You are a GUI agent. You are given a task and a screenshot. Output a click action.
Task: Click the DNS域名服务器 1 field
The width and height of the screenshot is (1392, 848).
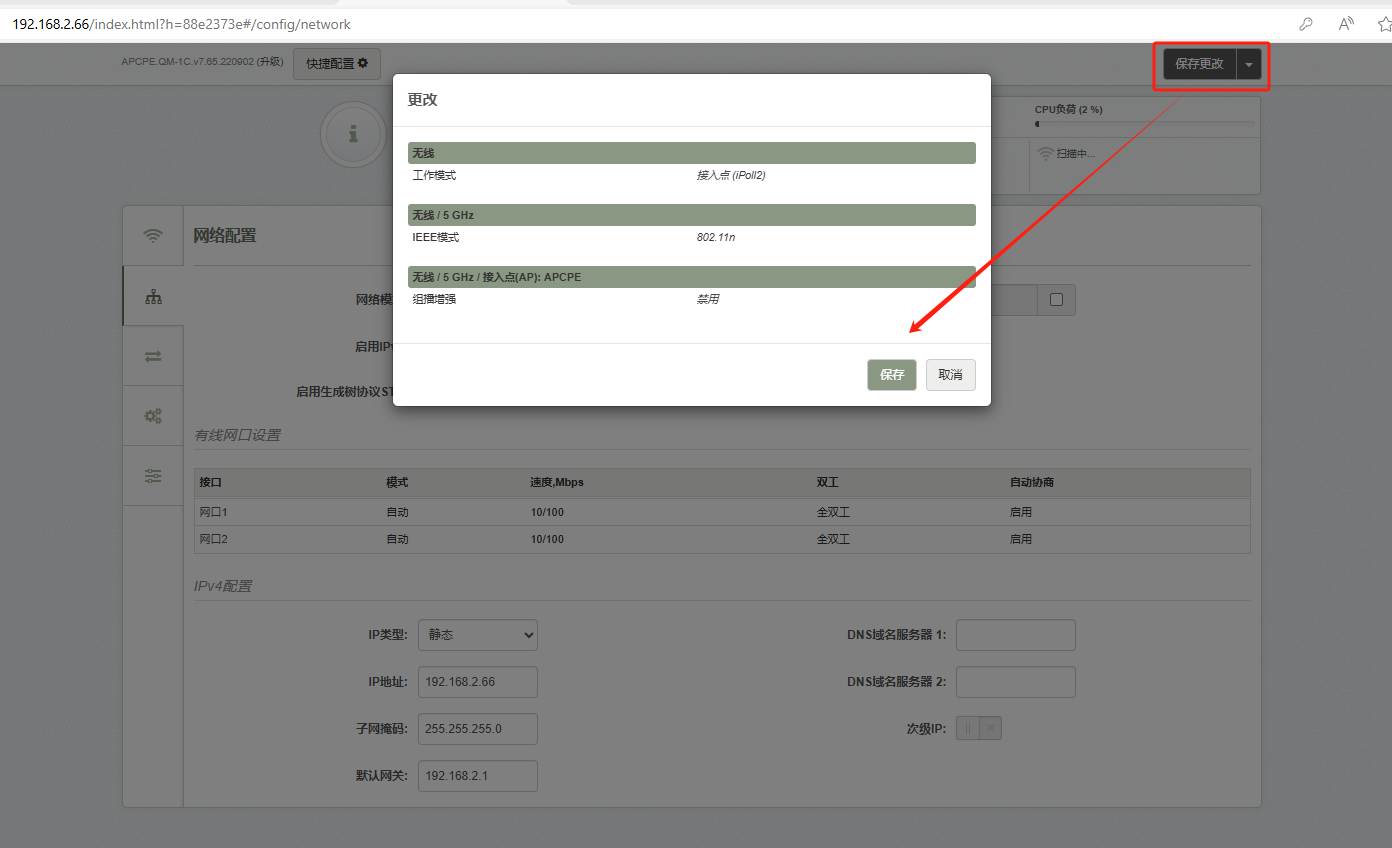[1015, 635]
